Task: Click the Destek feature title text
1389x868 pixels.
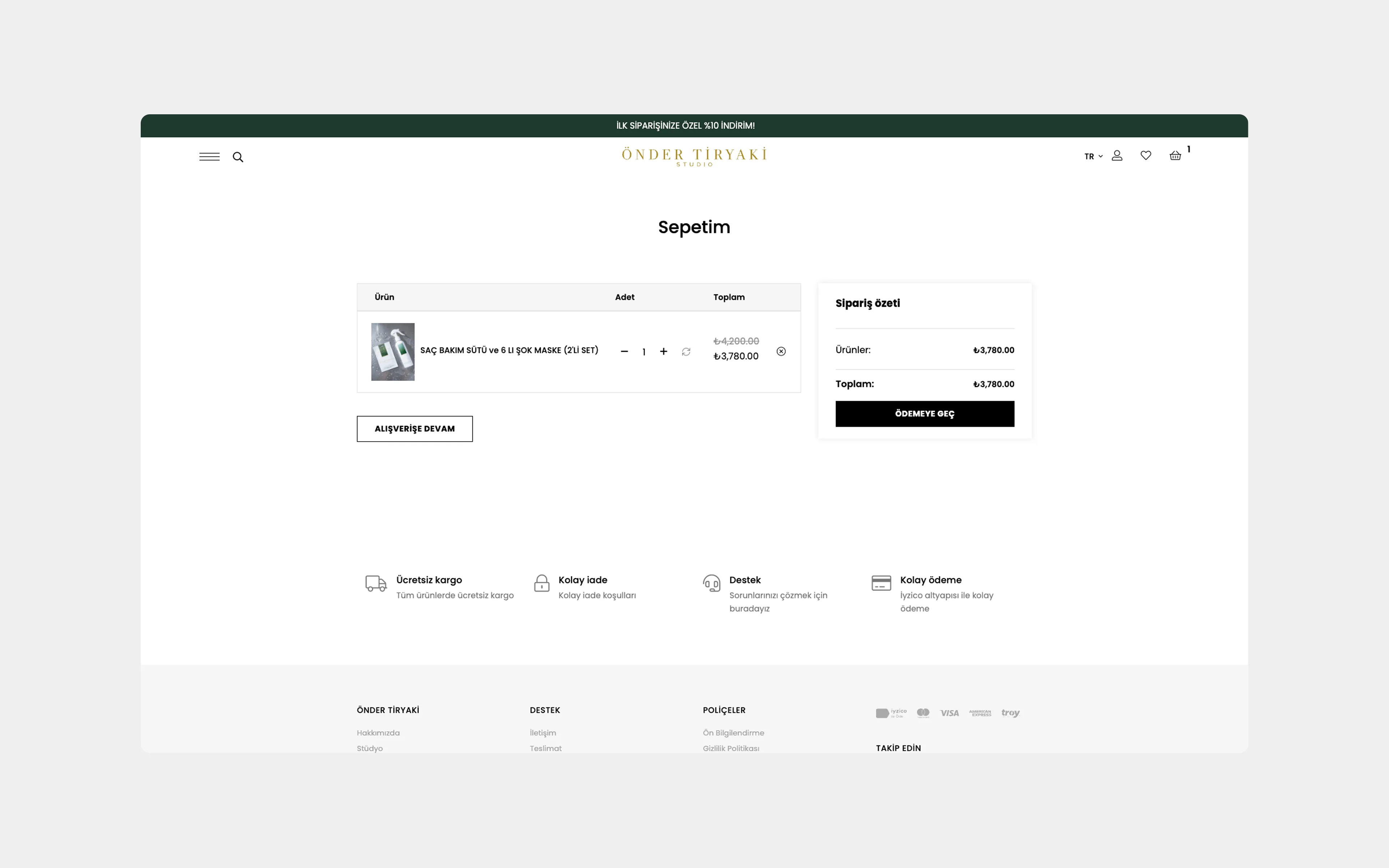Action: [x=745, y=580]
